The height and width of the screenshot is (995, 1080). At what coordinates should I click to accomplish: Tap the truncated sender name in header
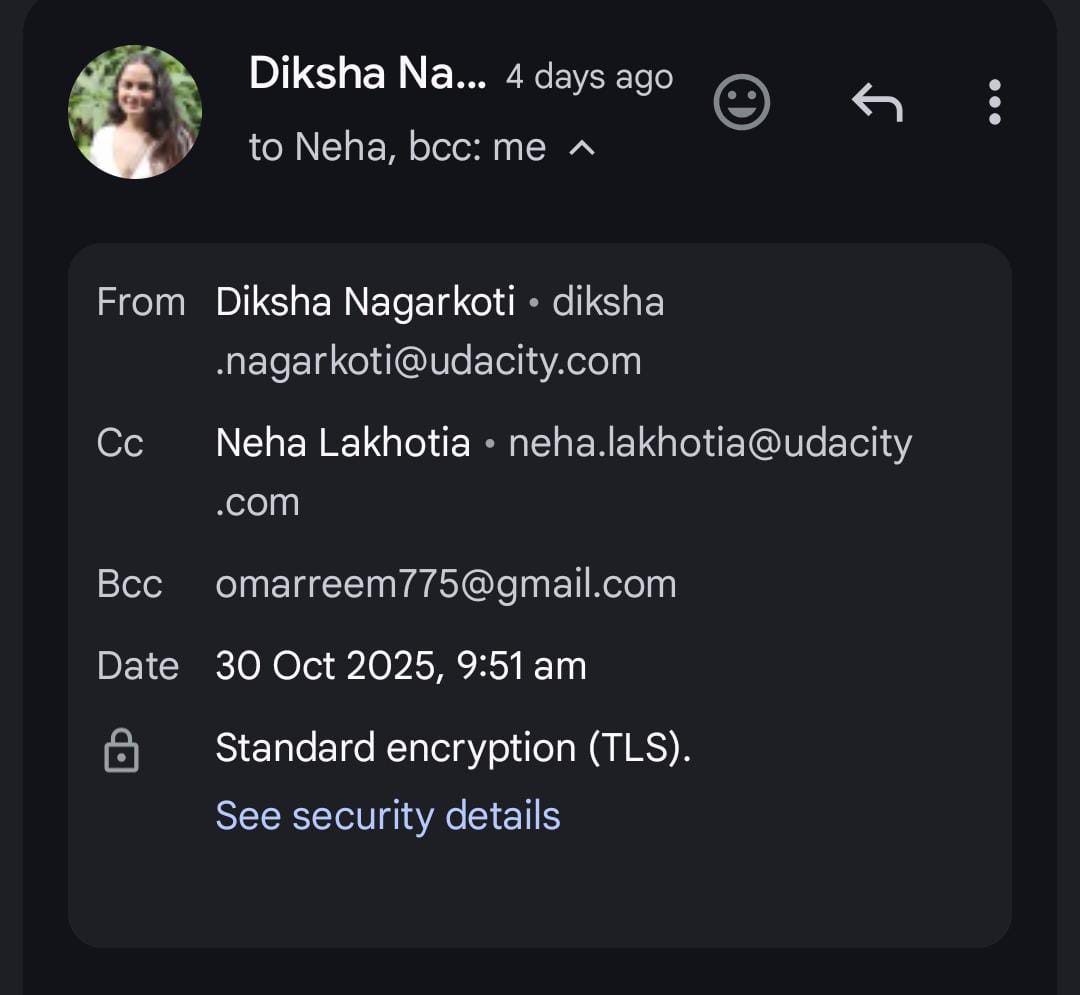click(367, 74)
